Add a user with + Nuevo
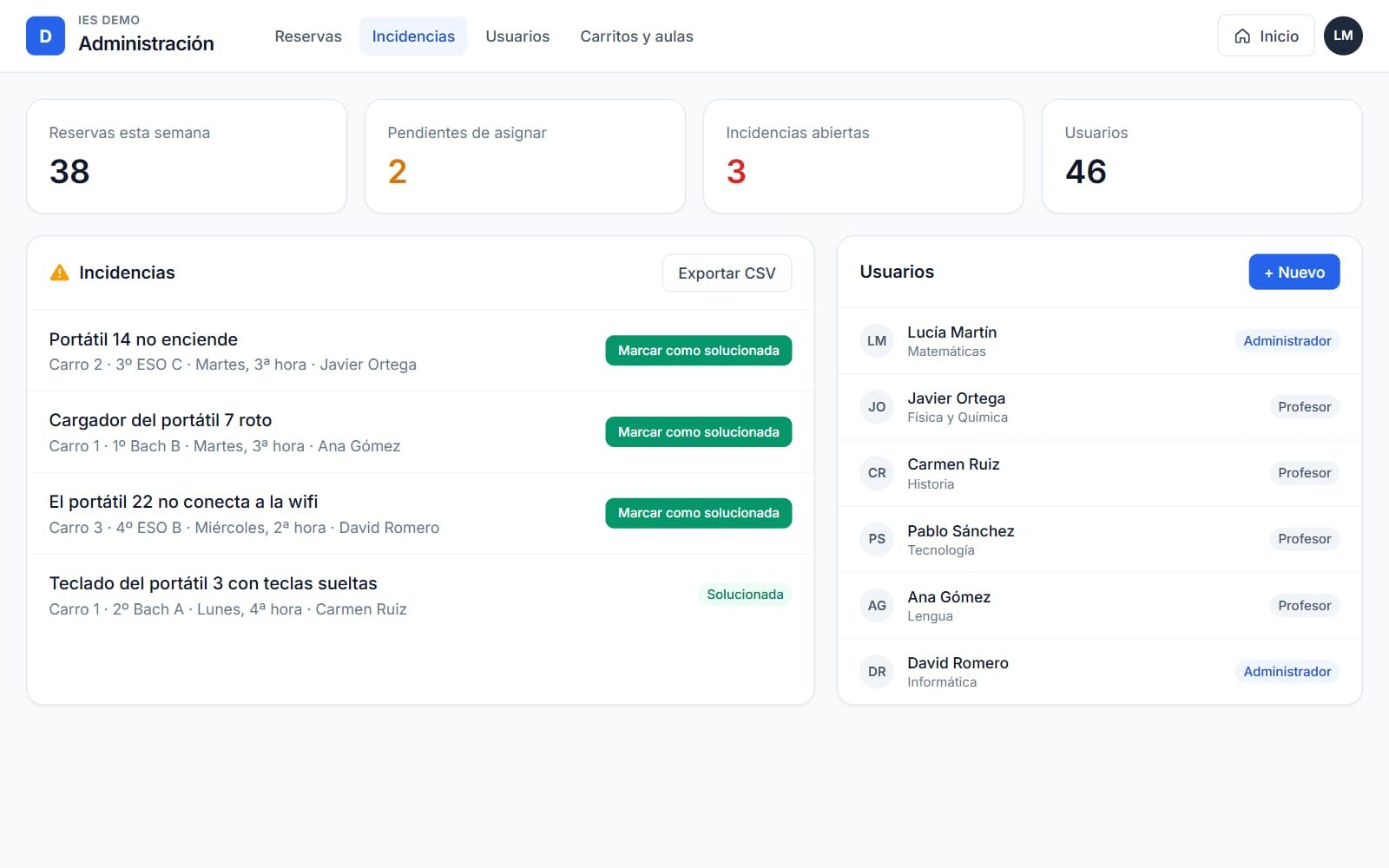Viewport: 1389px width, 868px height. 1294,273
